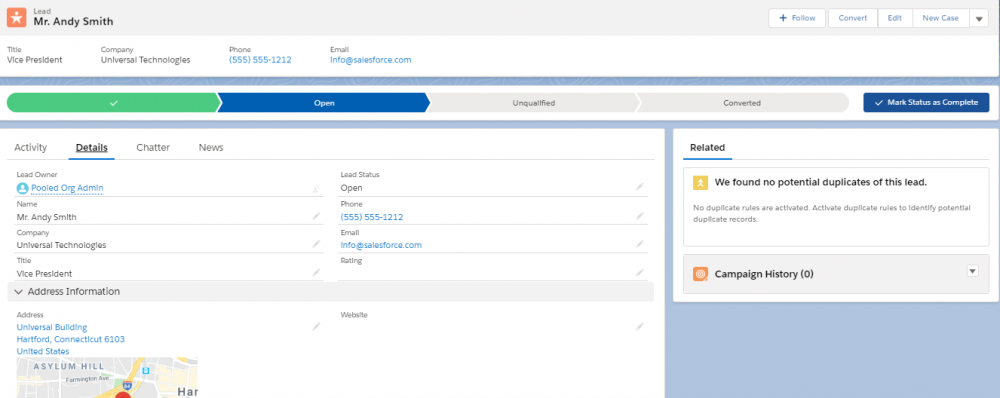This screenshot has height=398, width=1000.
Task: Edit the Title field pencil icon
Action: click(x=316, y=272)
